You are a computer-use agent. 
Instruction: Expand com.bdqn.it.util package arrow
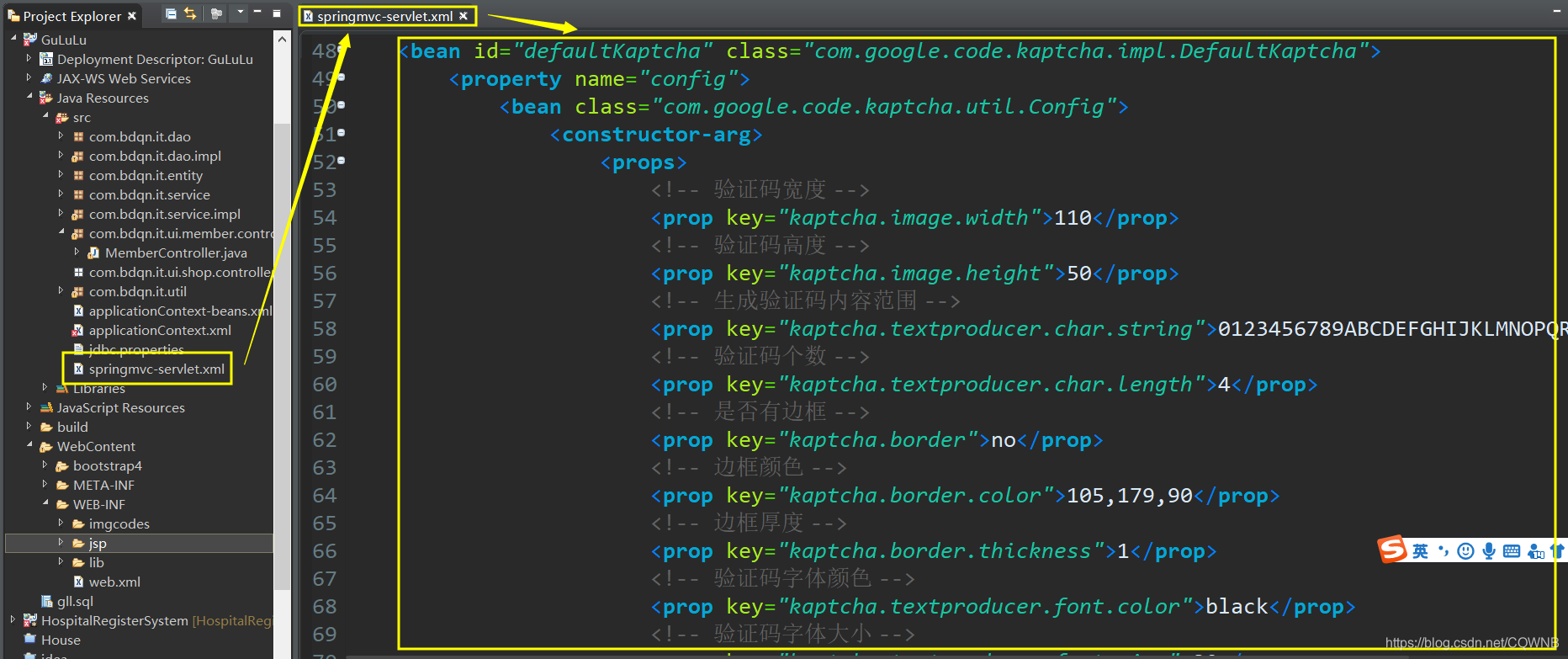click(61, 290)
